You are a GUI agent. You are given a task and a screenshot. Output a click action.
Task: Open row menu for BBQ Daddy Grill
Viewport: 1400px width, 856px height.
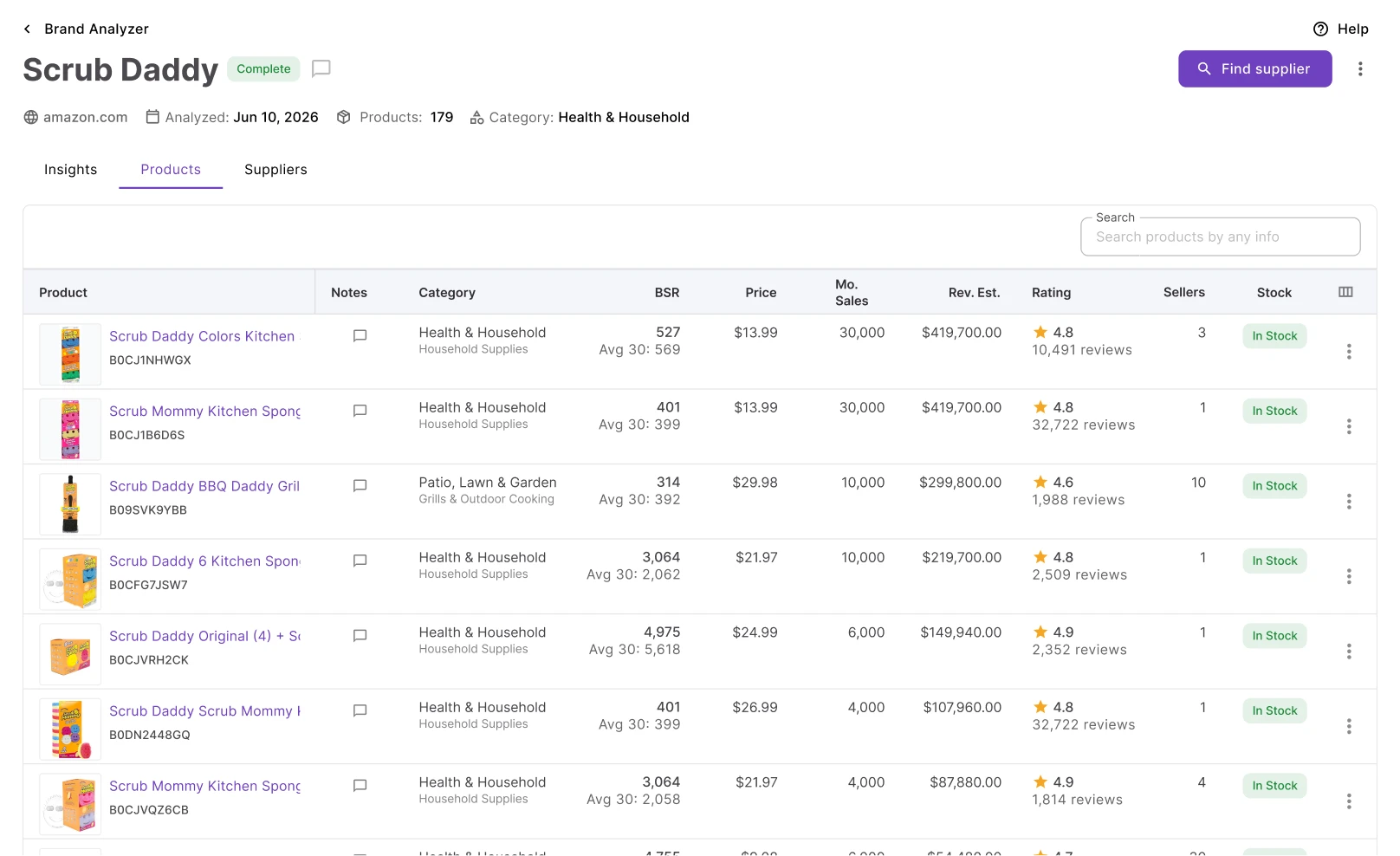(1349, 502)
